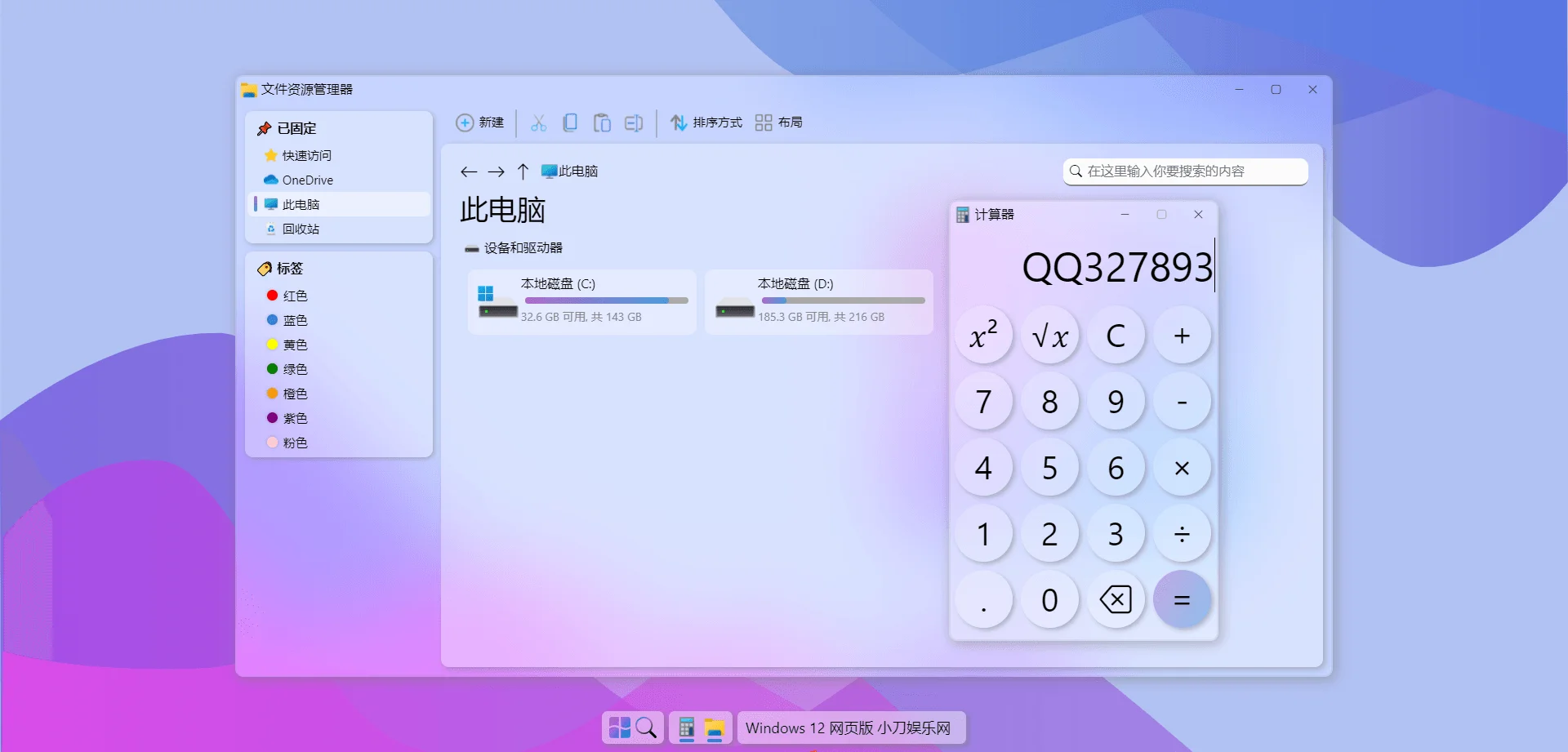Click the 新建 button

481,122
